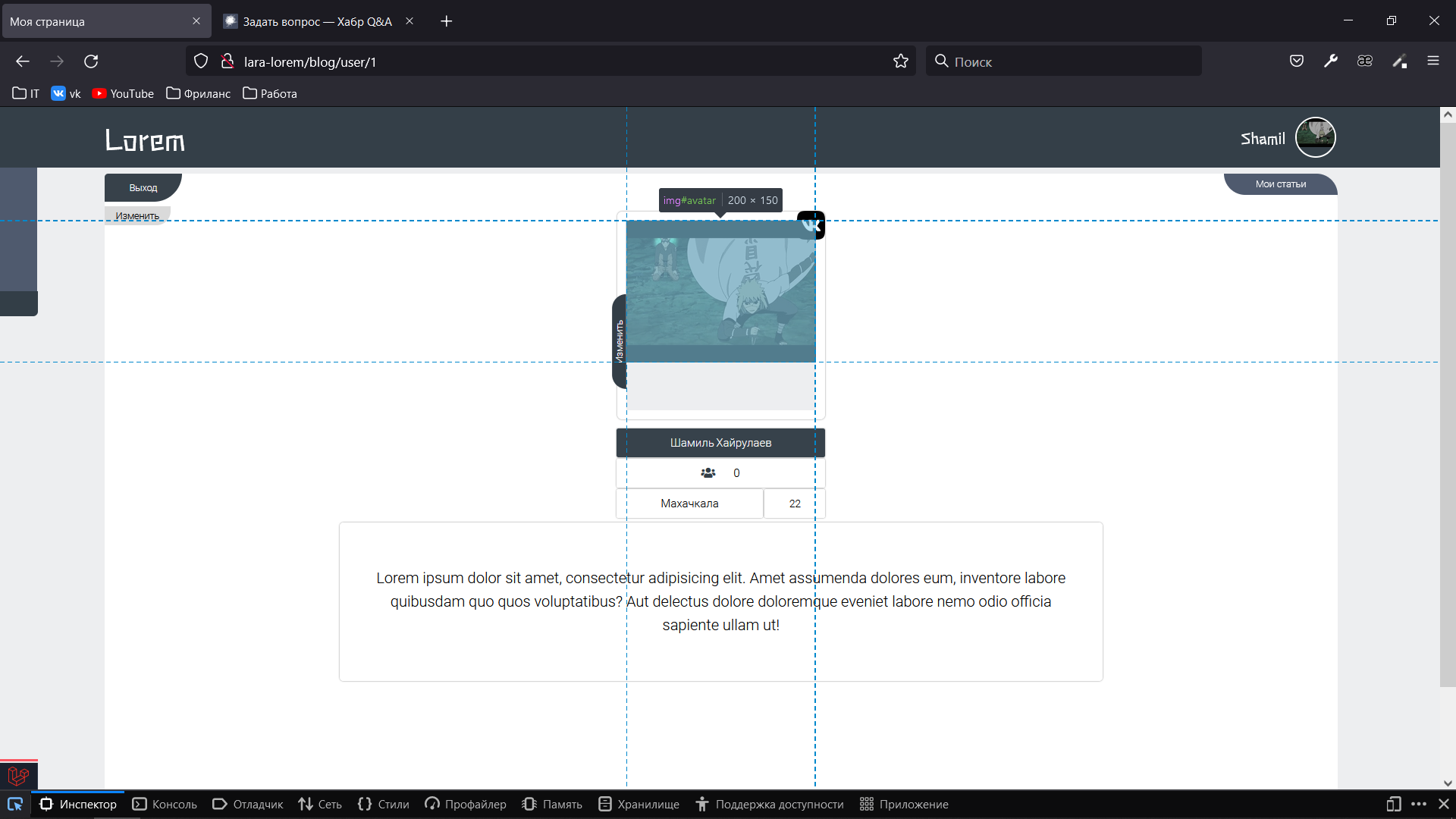Reload the current page
Image resolution: width=1456 pixels, height=819 pixels.
coord(91,61)
